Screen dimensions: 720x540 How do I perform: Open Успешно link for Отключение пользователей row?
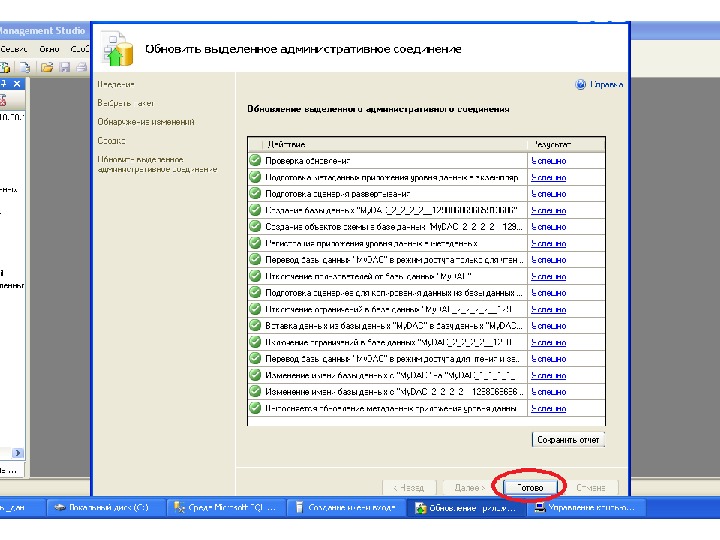click(548, 277)
